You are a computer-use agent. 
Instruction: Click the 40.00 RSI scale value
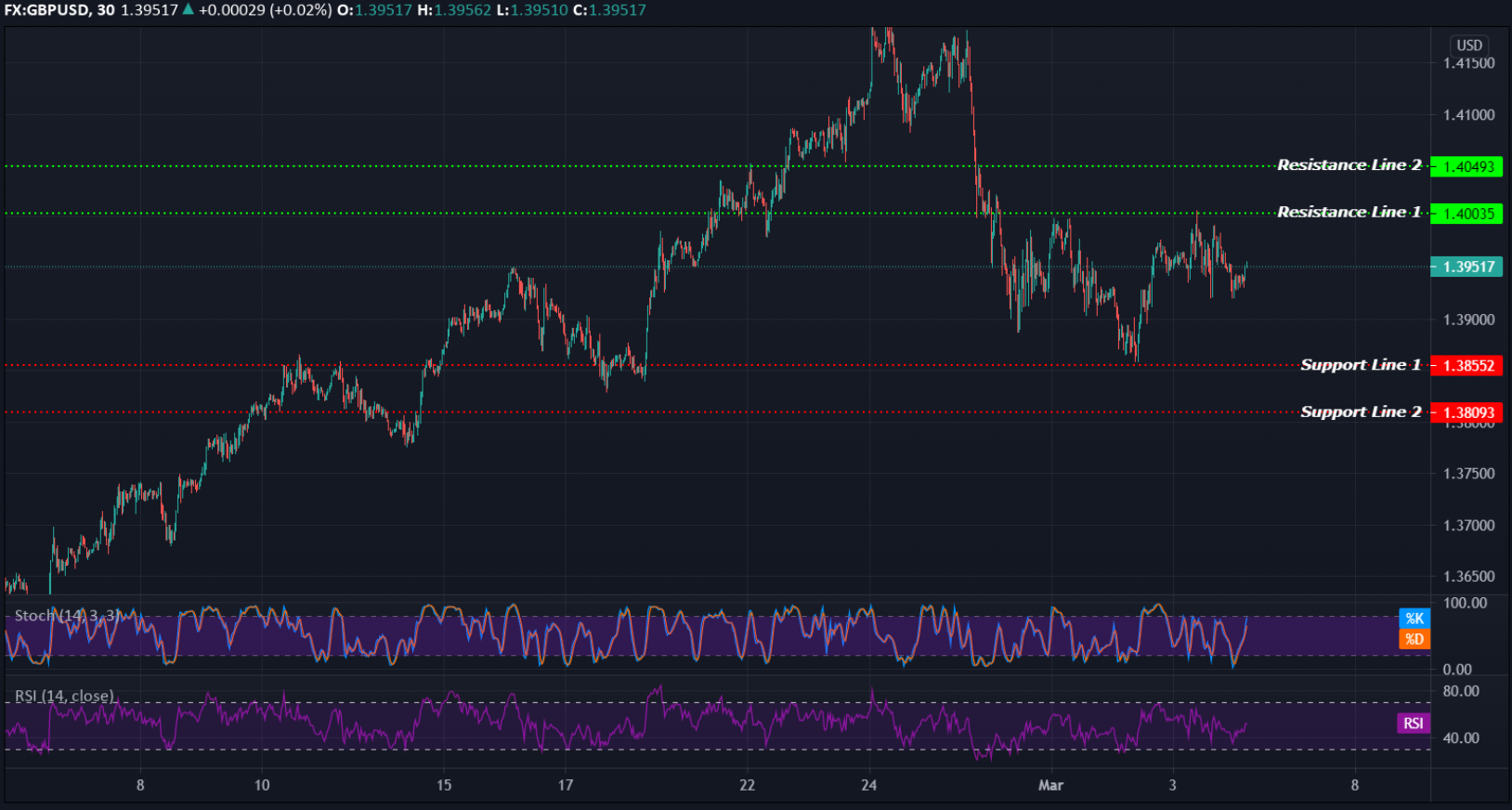pyautogui.click(x=1461, y=738)
